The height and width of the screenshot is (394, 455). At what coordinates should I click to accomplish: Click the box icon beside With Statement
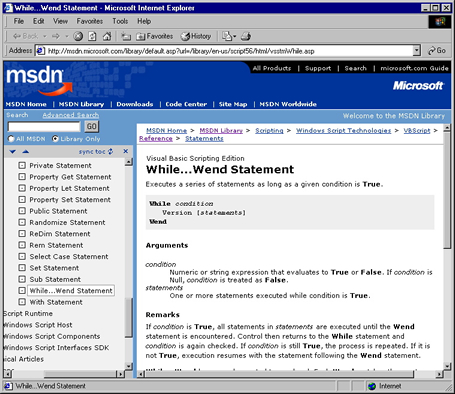(x=22, y=302)
